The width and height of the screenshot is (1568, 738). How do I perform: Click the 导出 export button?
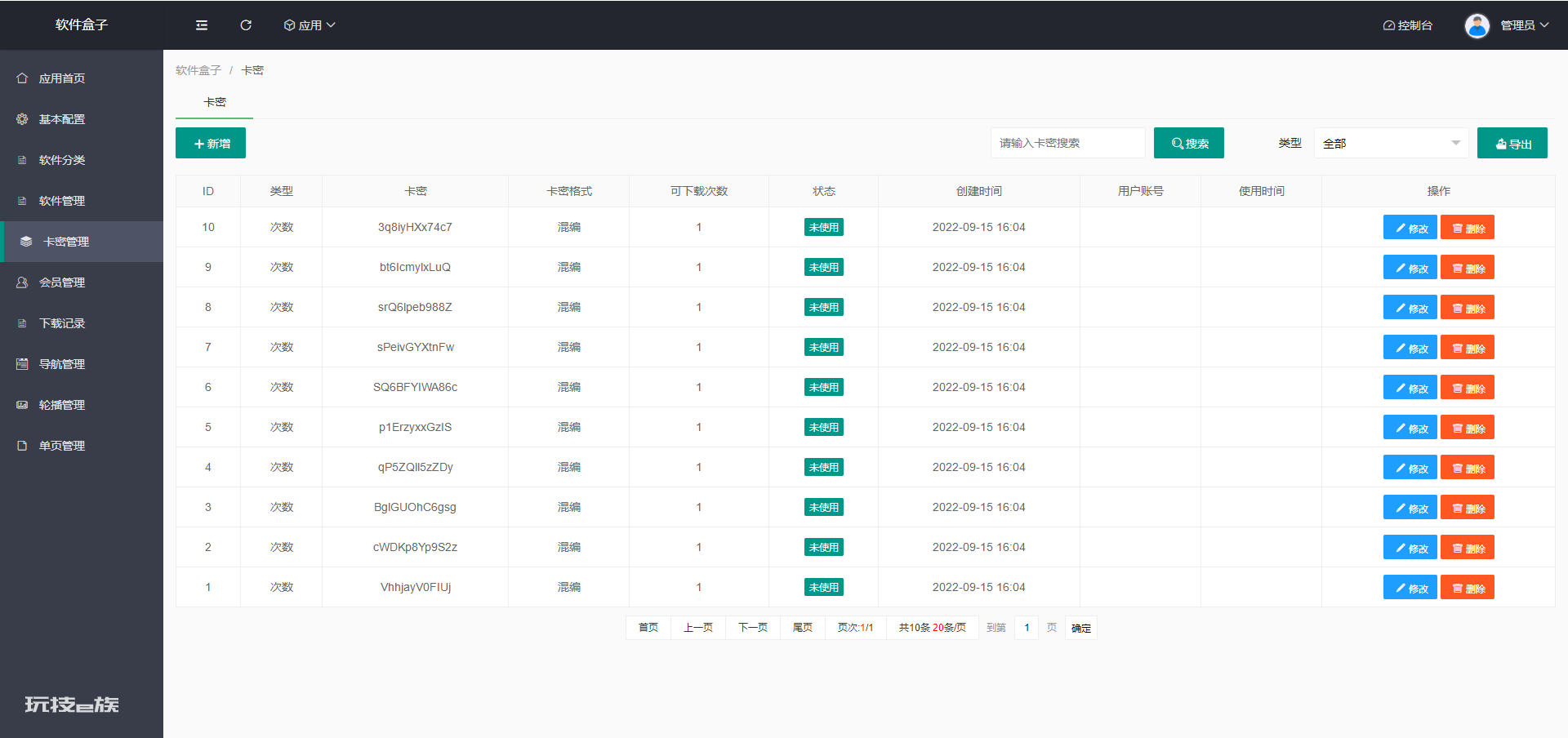(1512, 143)
